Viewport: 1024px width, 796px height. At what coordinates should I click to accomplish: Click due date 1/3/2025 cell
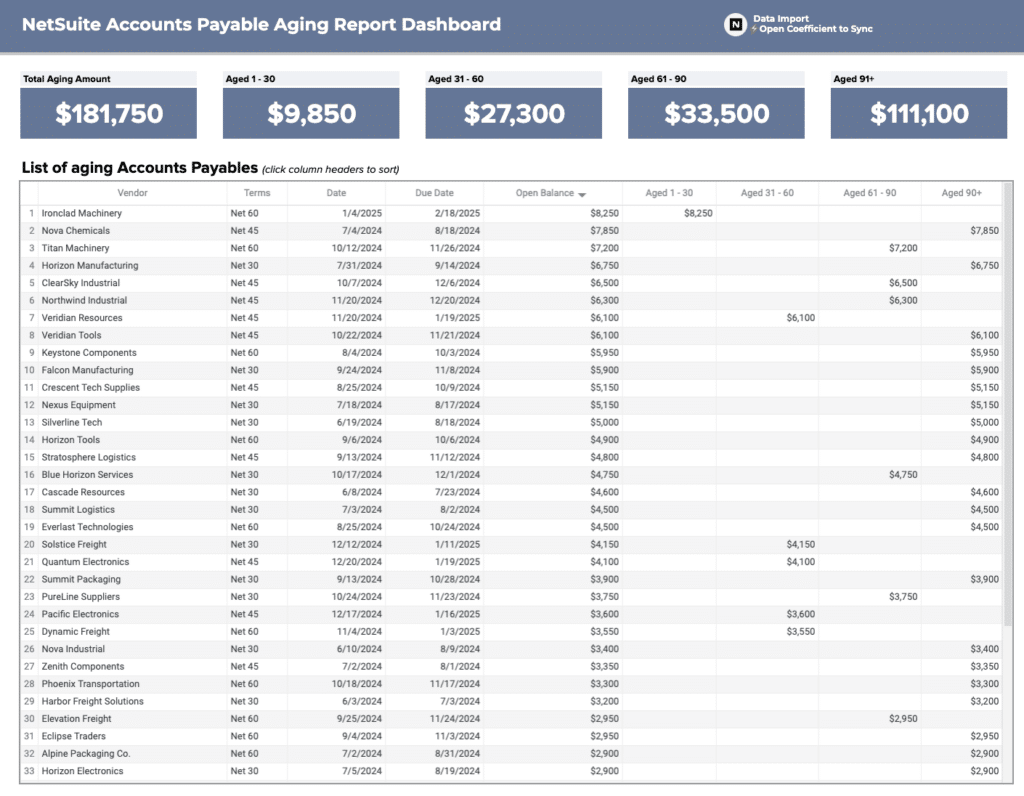[x=460, y=631]
